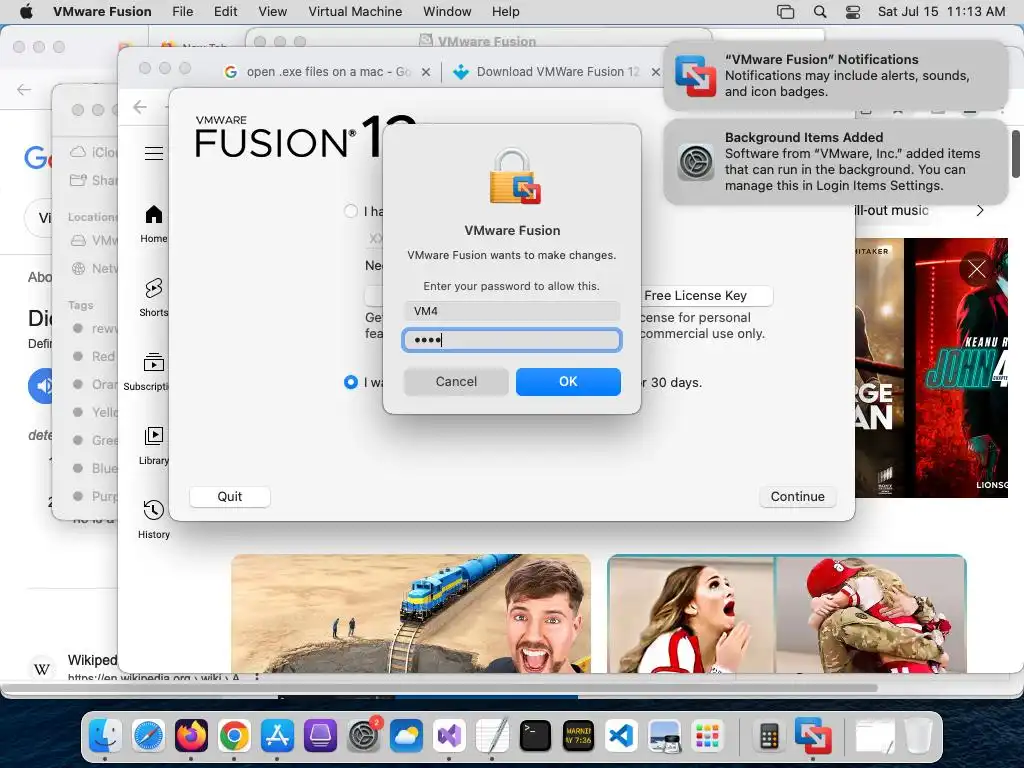Click the password field in the dialog
Screen dimensions: 1024x768
(x=512, y=340)
